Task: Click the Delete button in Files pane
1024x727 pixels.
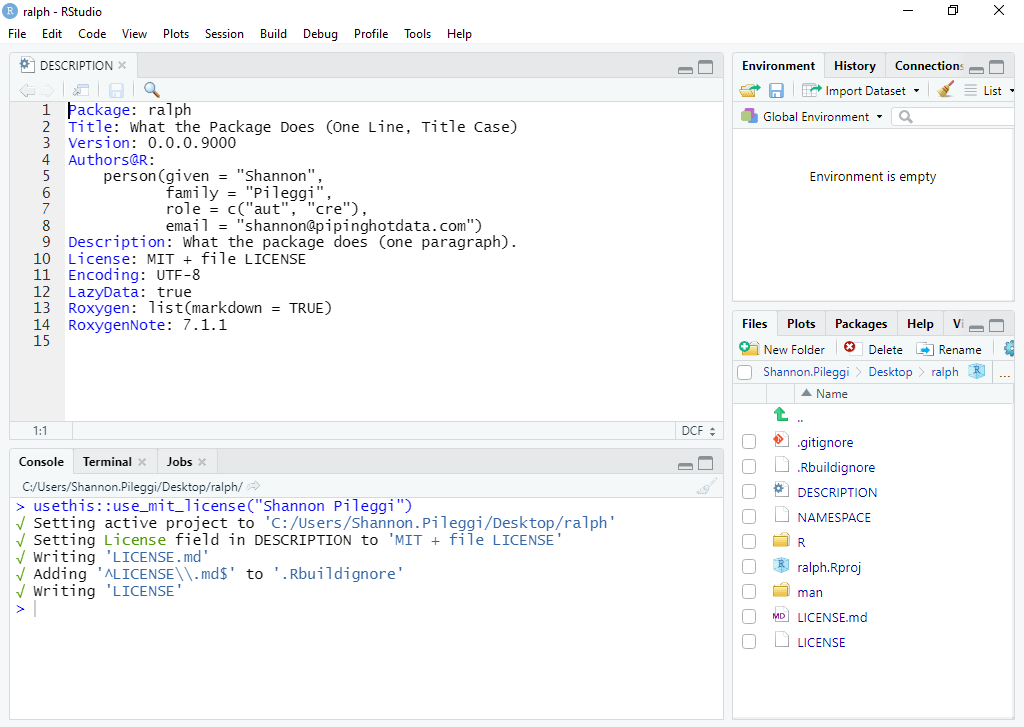Action: (873, 349)
